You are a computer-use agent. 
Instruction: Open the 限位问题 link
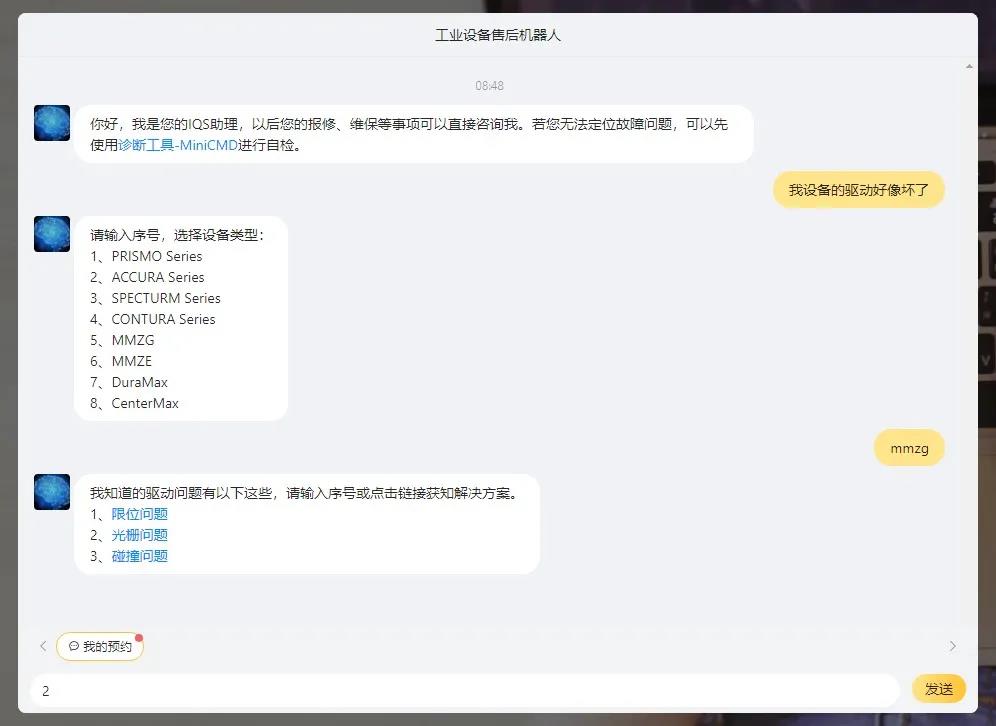[140, 514]
